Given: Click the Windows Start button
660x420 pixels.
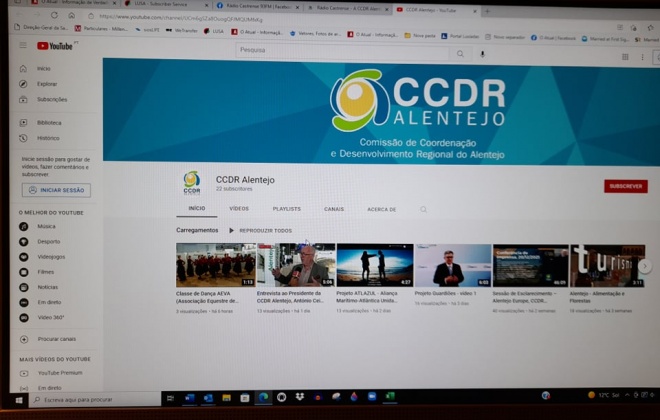Looking at the screenshot, I should pos(19,400).
